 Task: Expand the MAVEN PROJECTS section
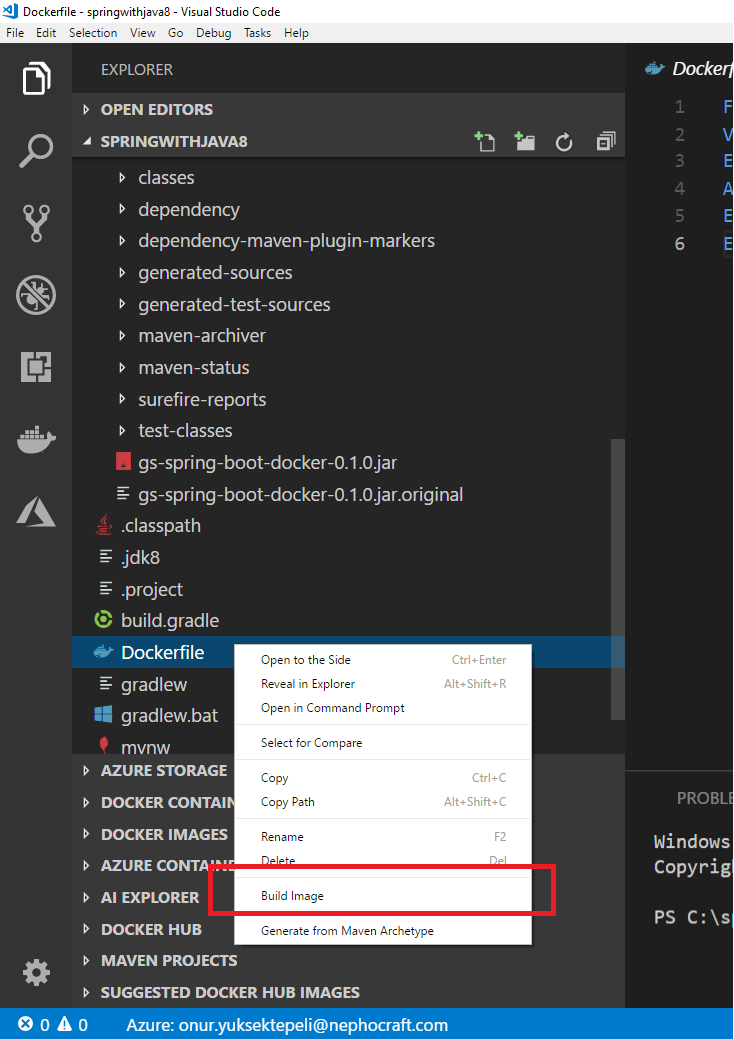coord(348,960)
